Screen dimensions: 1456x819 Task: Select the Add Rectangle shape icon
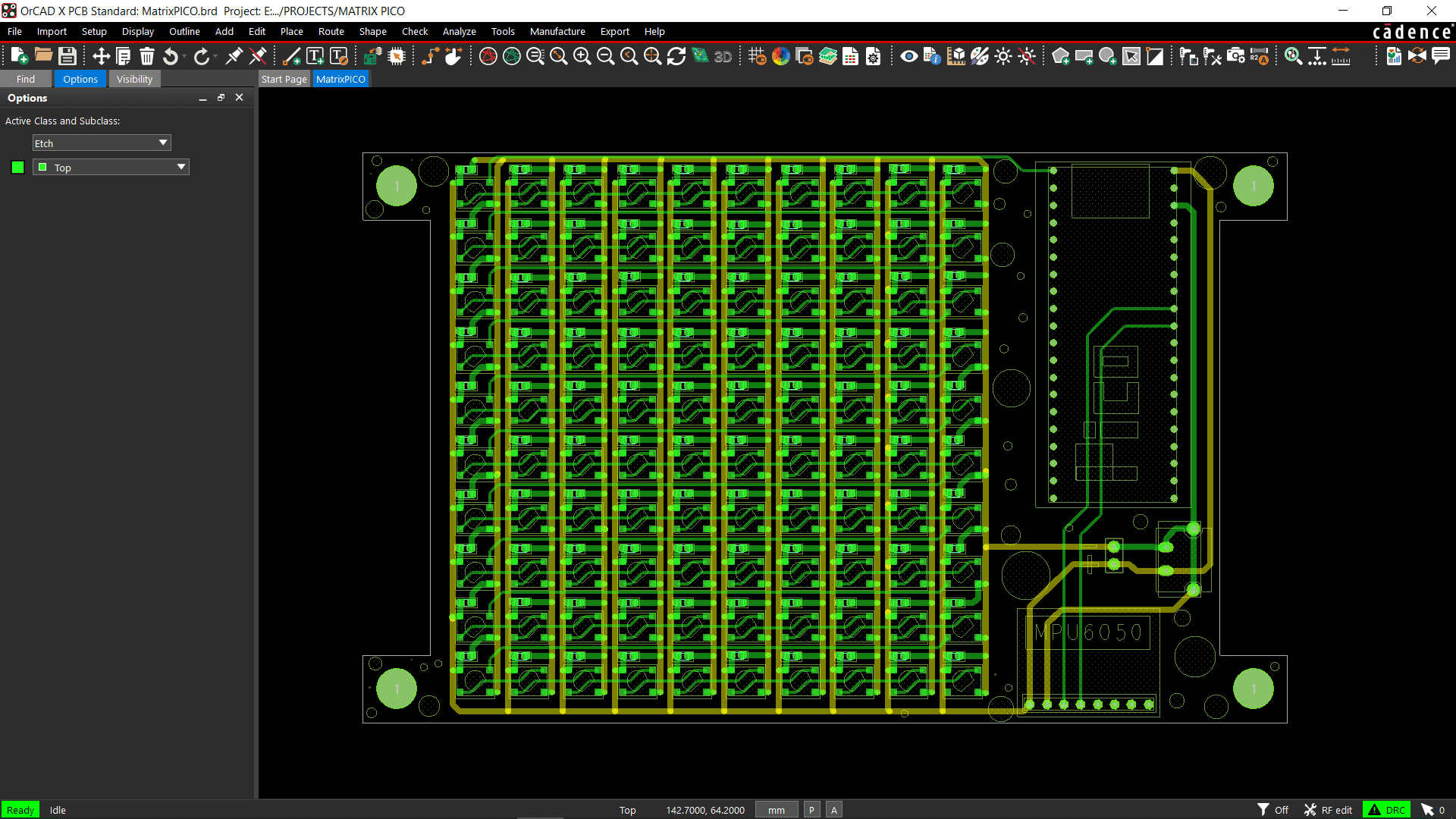[1084, 56]
